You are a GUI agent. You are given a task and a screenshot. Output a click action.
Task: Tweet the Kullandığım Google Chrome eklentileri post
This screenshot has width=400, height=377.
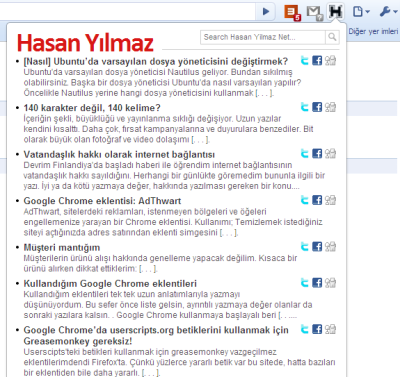click(x=305, y=283)
